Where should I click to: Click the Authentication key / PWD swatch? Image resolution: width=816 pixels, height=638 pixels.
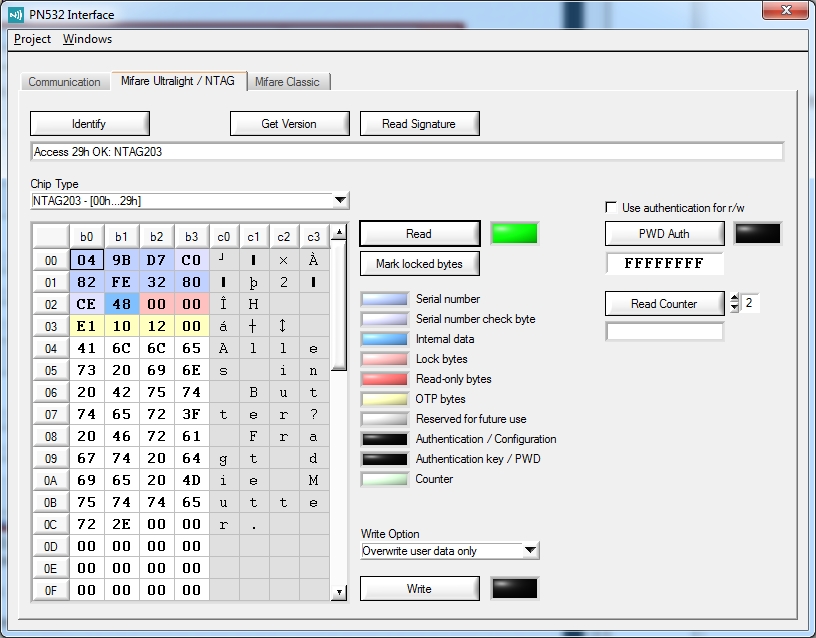[x=385, y=459]
